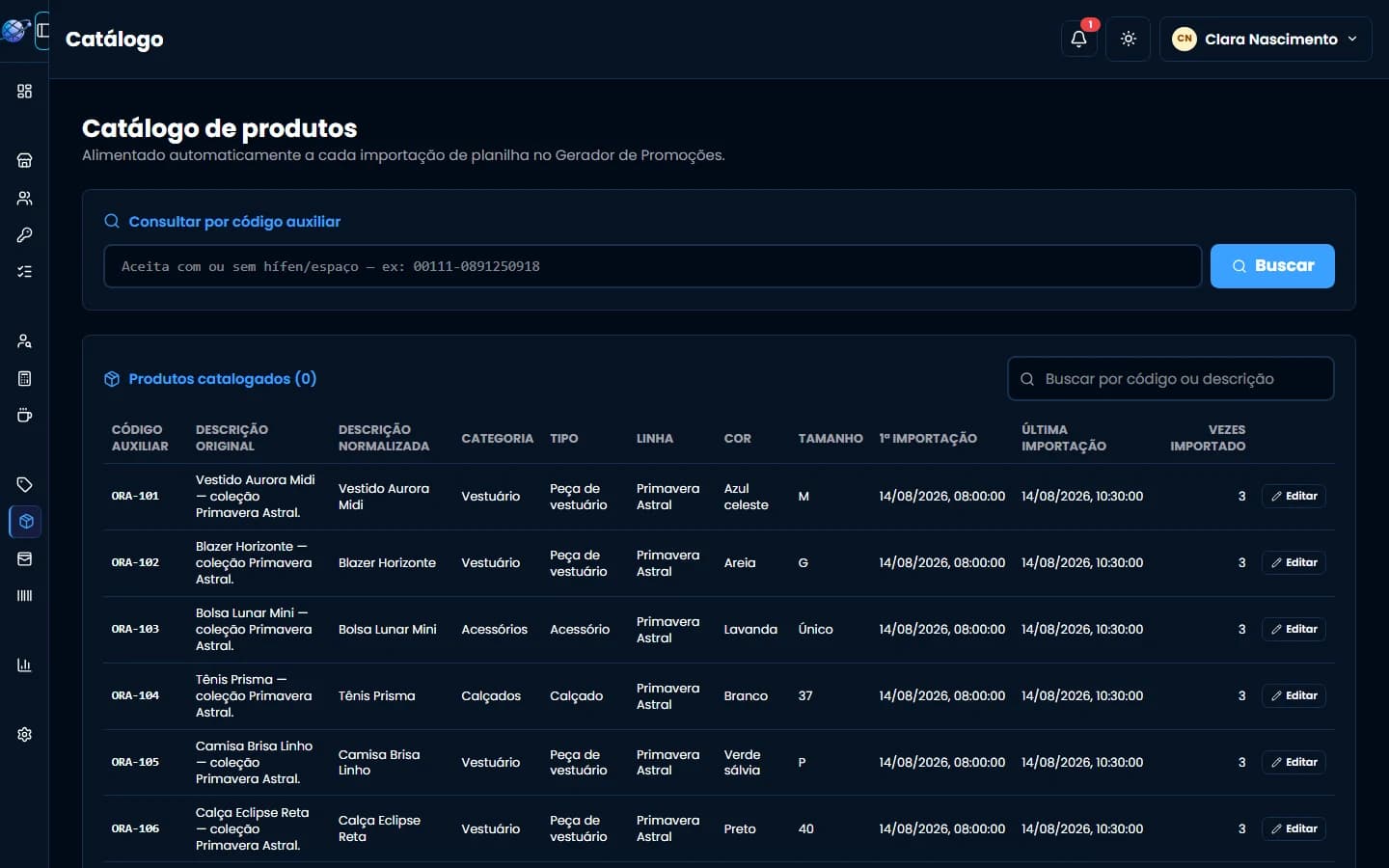
Task: Focus the auxiliary code lookup field
Action: coord(652,266)
